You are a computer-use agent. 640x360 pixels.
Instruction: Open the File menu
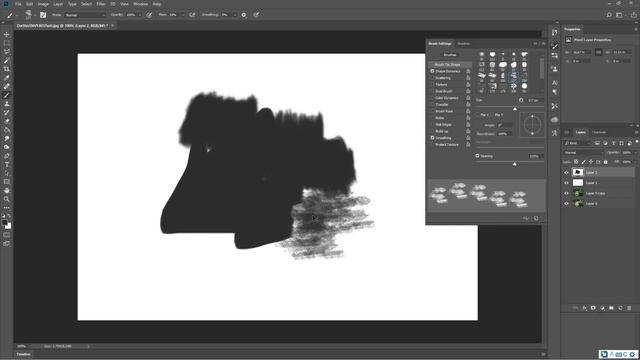point(18,4)
